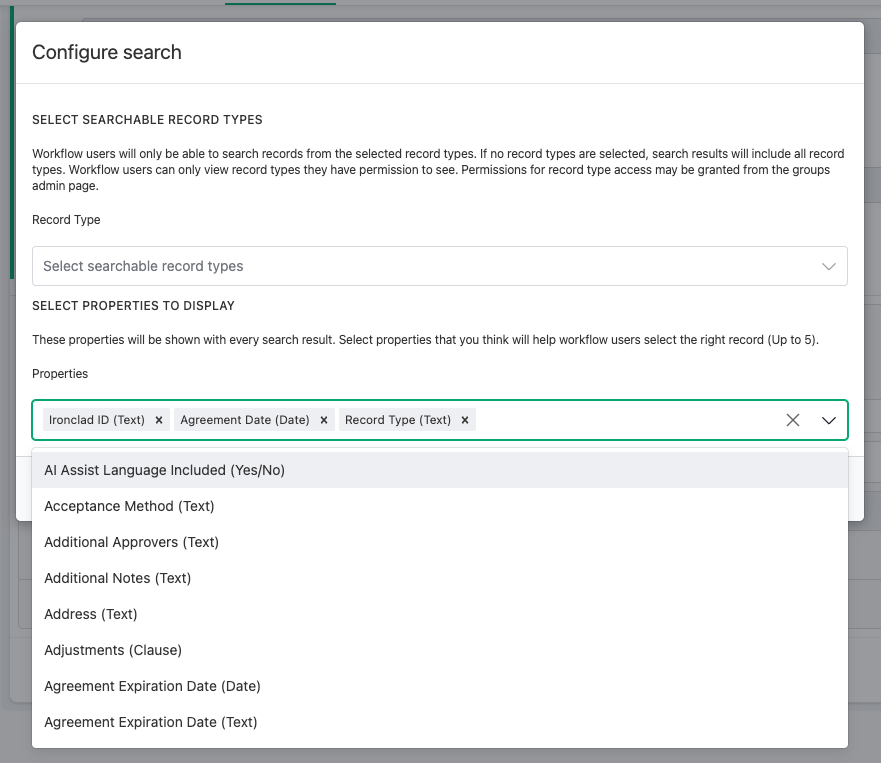
Task: Choose the Address (Text) option
Action: click(439, 614)
